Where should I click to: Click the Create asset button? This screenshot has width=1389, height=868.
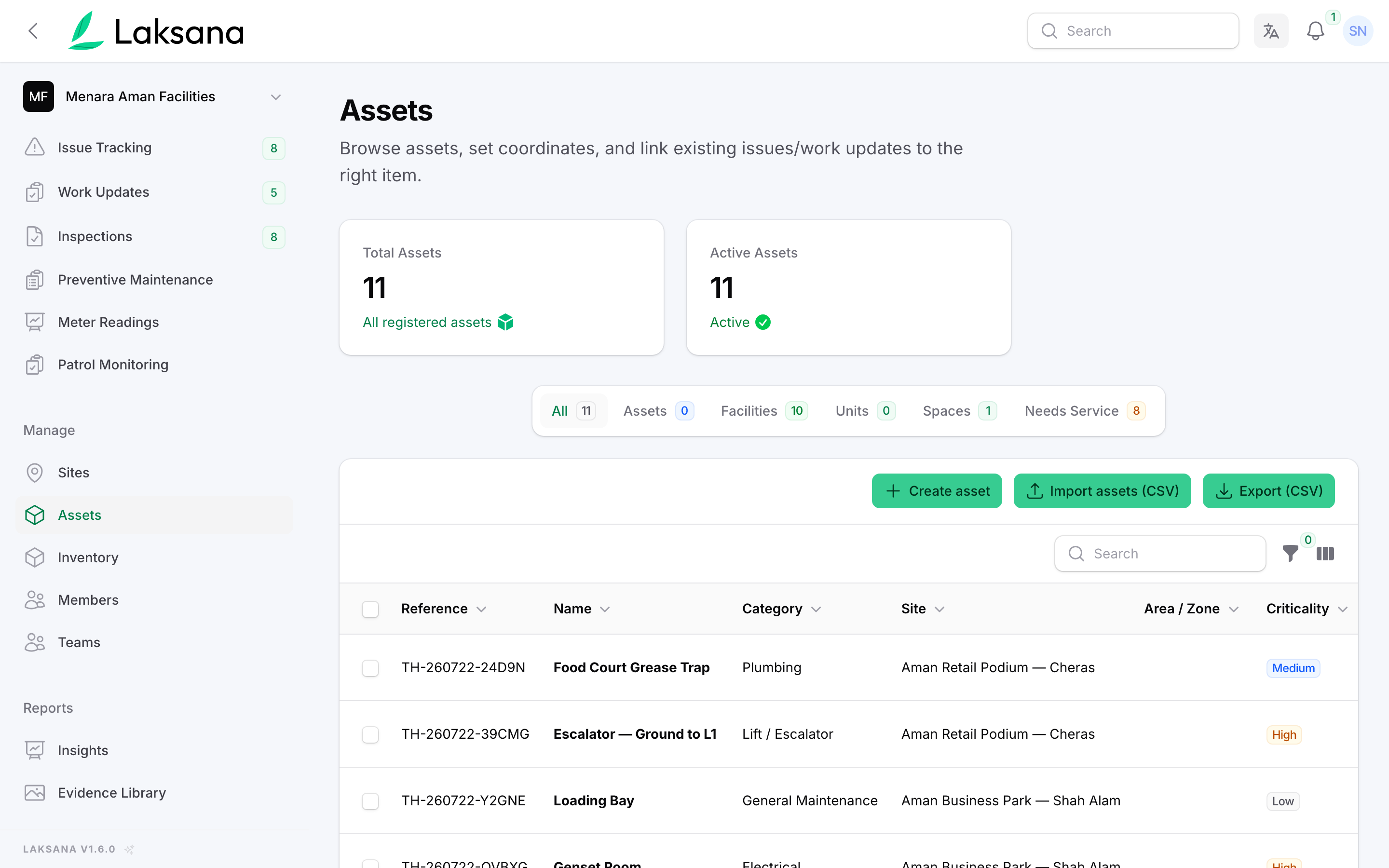click(x=937, y=491)
